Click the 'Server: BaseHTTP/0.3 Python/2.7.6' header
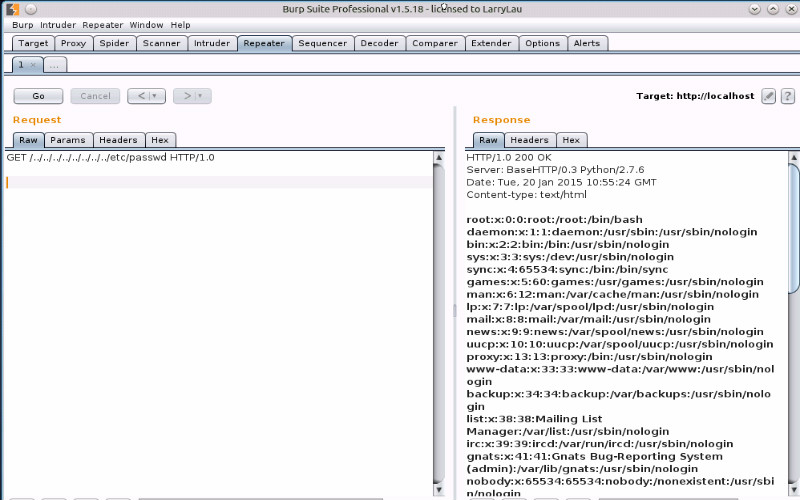The height and width of the screenshot is (500, 800). pos(555,169)
